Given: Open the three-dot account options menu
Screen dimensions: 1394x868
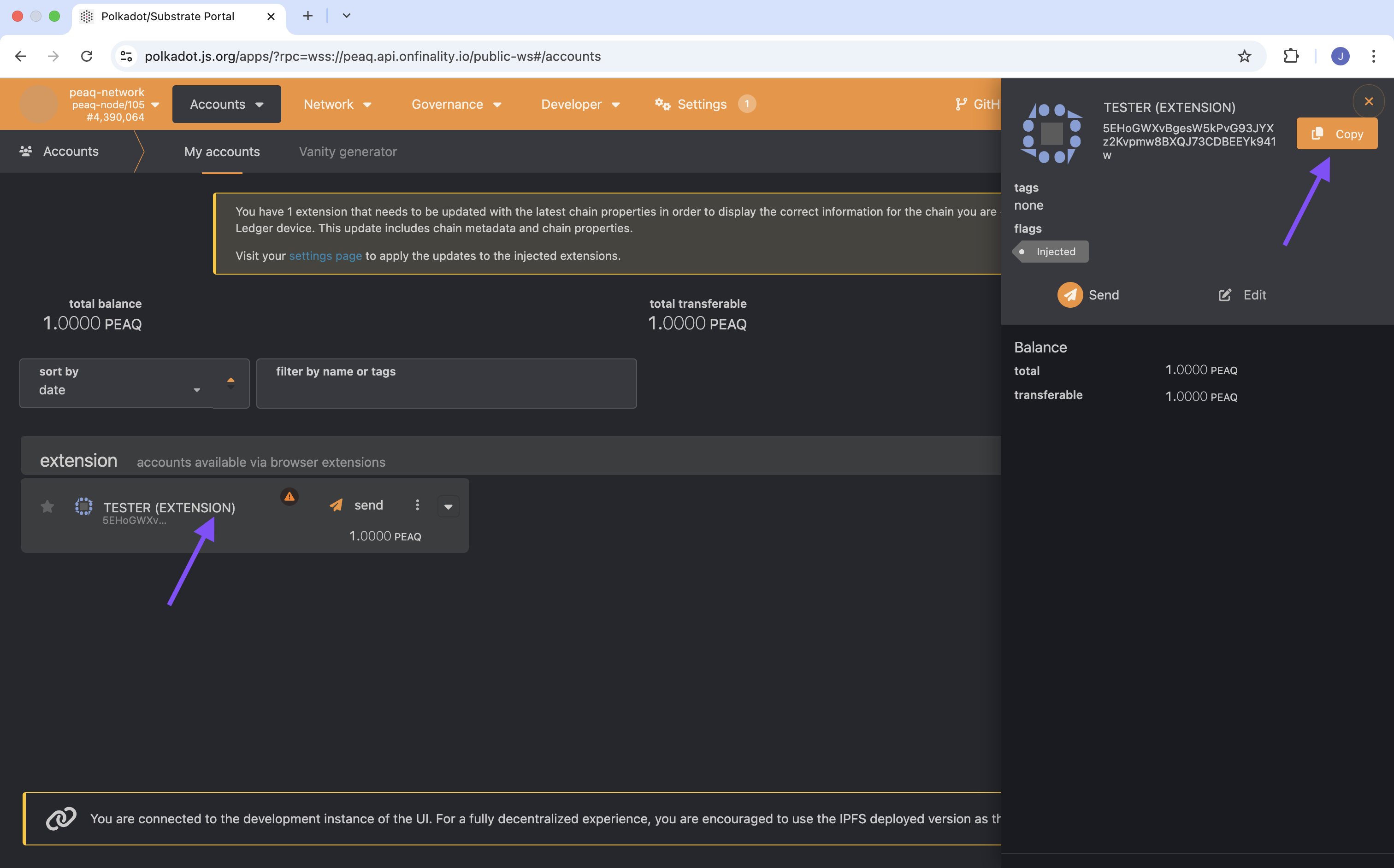Looking at the screenshot, I should point(418,505).
